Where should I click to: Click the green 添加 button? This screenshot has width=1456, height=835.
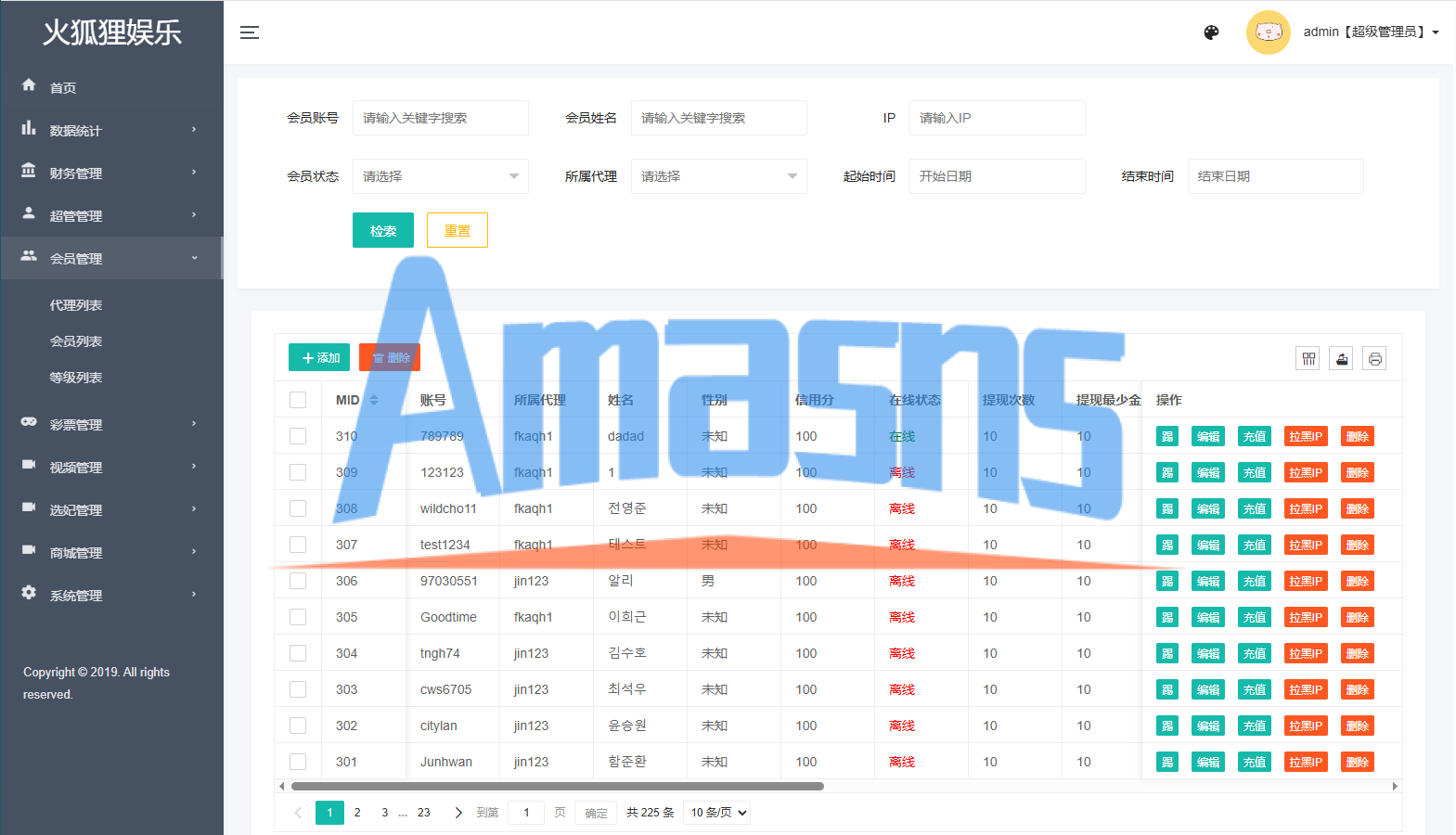click(x=319, y=358)
